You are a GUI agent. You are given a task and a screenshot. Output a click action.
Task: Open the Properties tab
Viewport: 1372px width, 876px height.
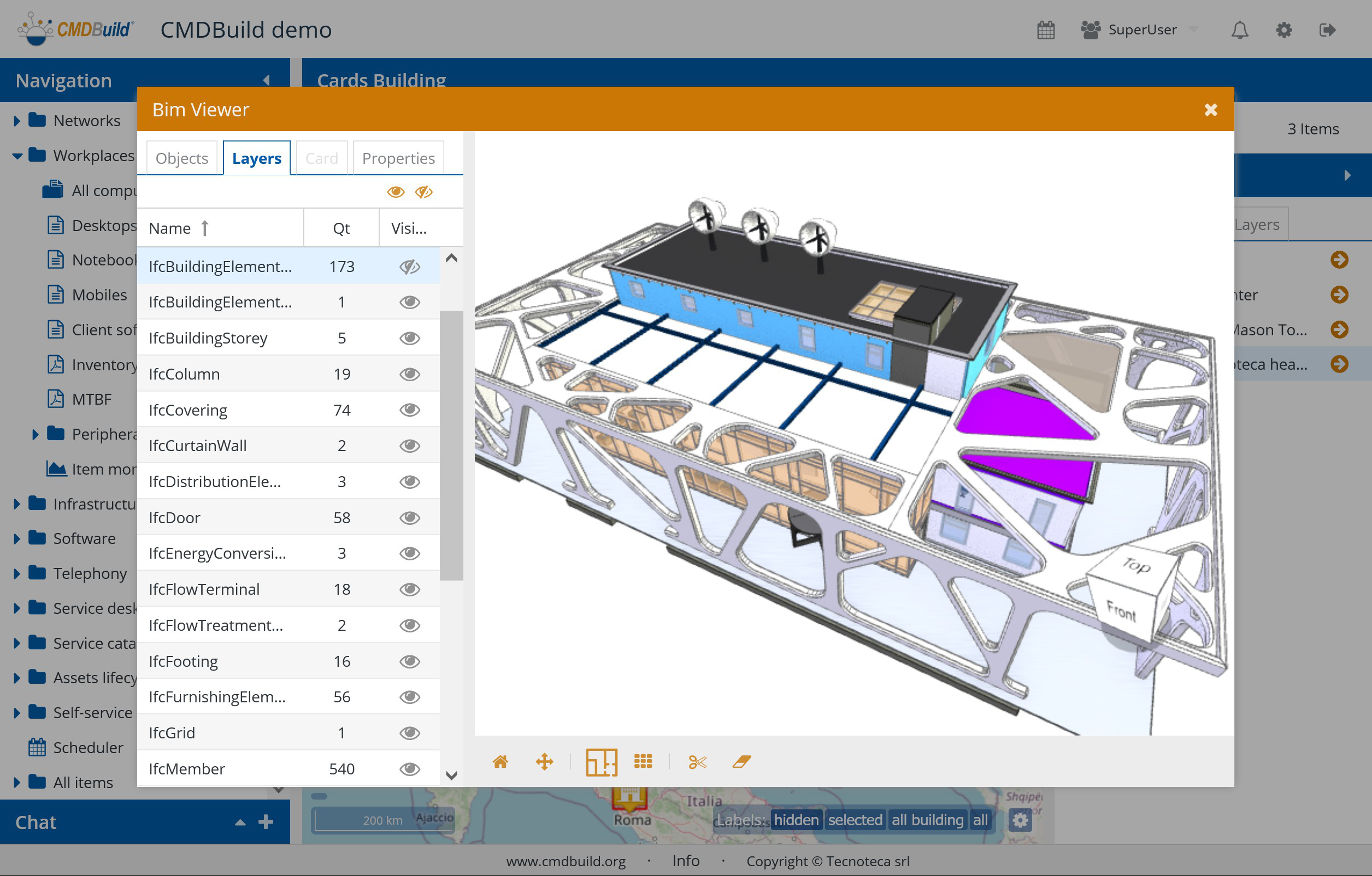click(398, 158)
